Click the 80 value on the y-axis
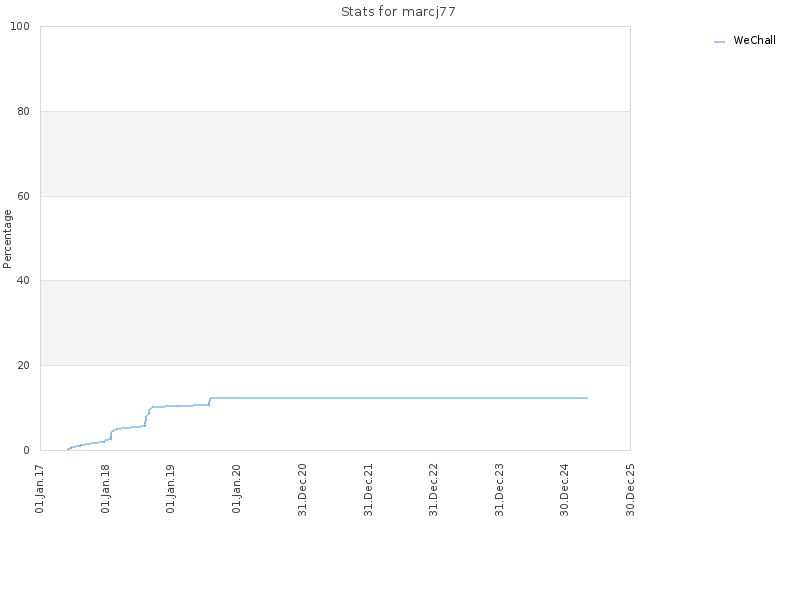 [23, 111]
